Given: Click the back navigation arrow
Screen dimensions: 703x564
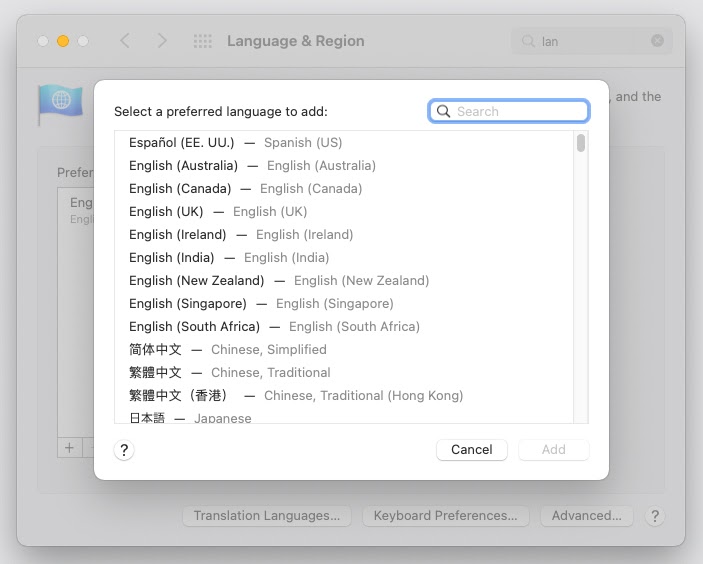Looking at the screenshot, I should [x=125, y=41].
